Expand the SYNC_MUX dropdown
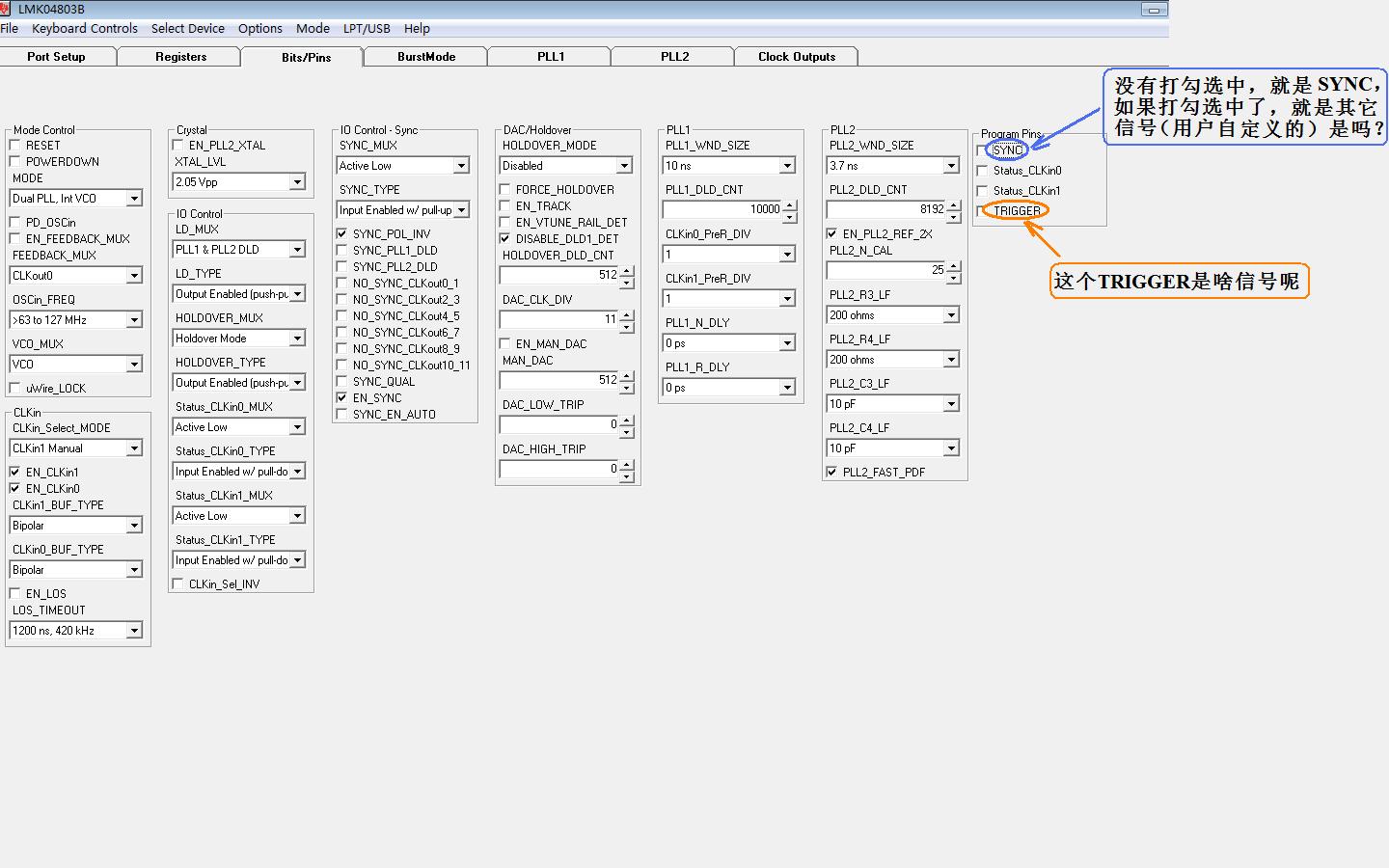Viewport: 1389px width, 868px height. [x=403, y=166]
